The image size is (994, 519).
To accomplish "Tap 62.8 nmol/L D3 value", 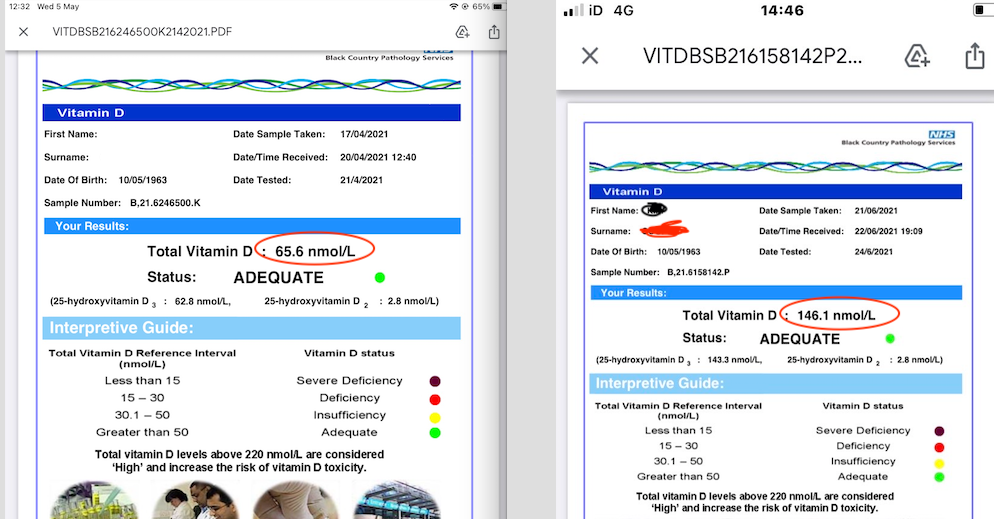I will point(203,302).
